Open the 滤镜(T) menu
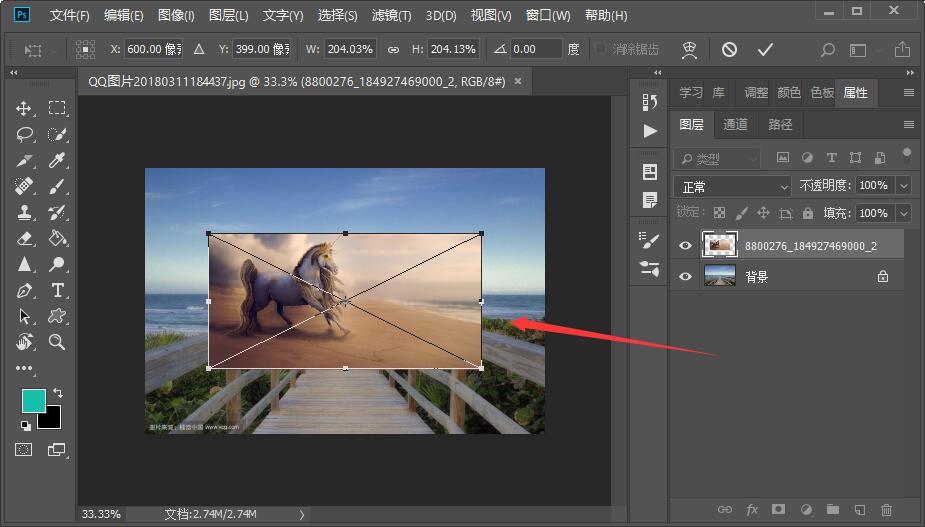Screen dimensions: 925x527 click(x=391, y=15)
